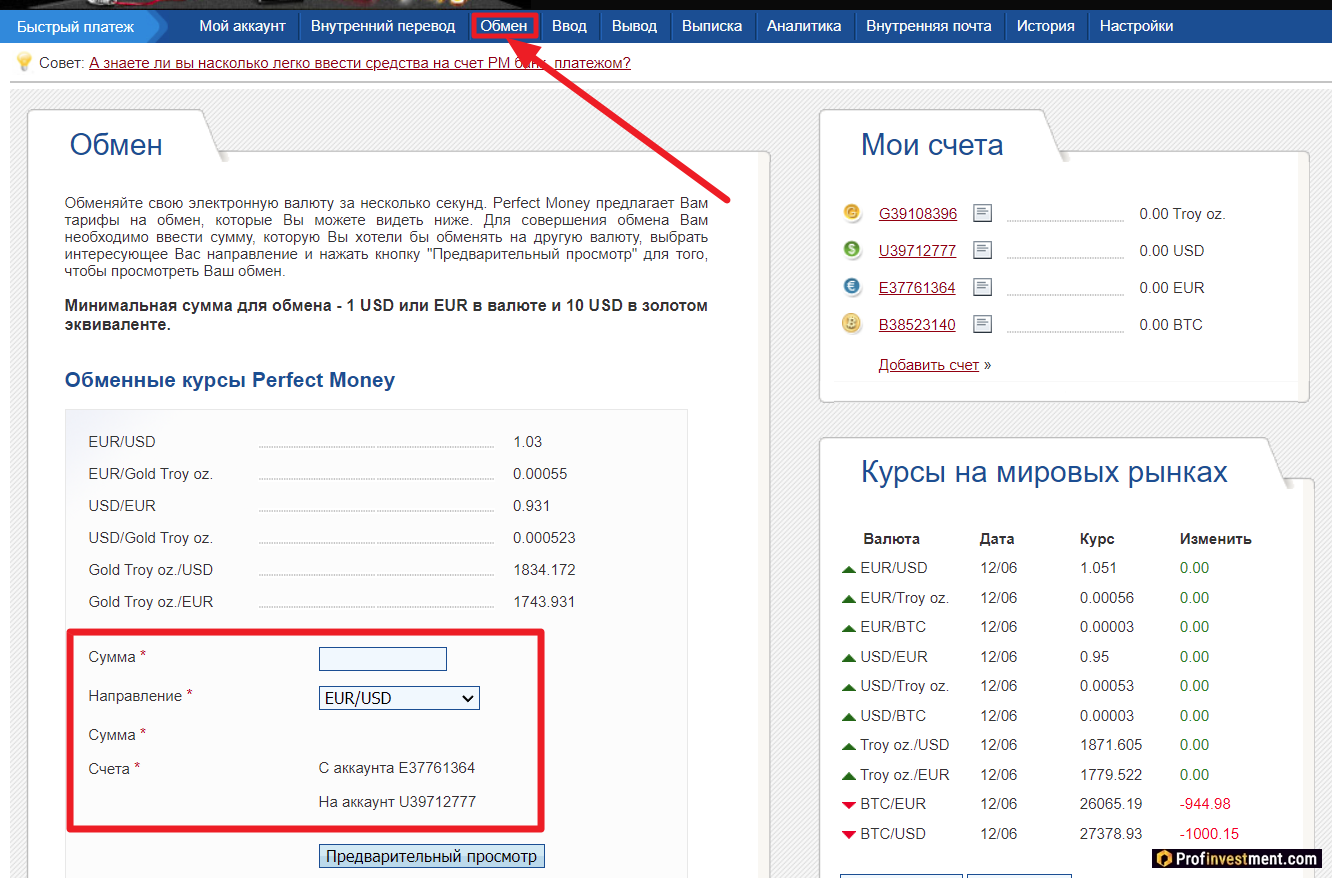The width and height of the screenshot is (1332, 878).
Task: Open the Быстрый платеж tab
Action: 77,26
